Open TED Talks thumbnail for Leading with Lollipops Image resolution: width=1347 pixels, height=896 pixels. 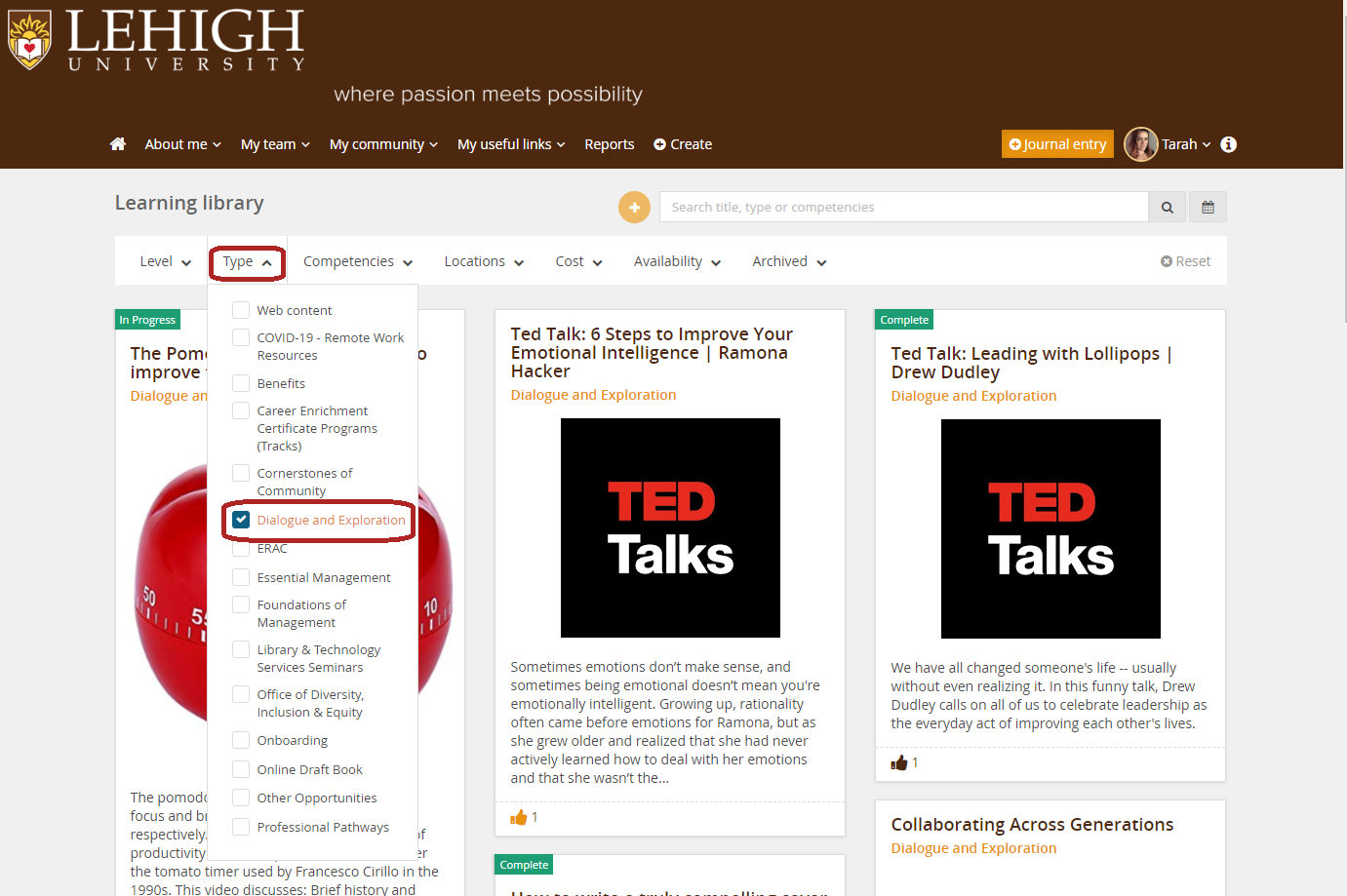pos(1050,528)
